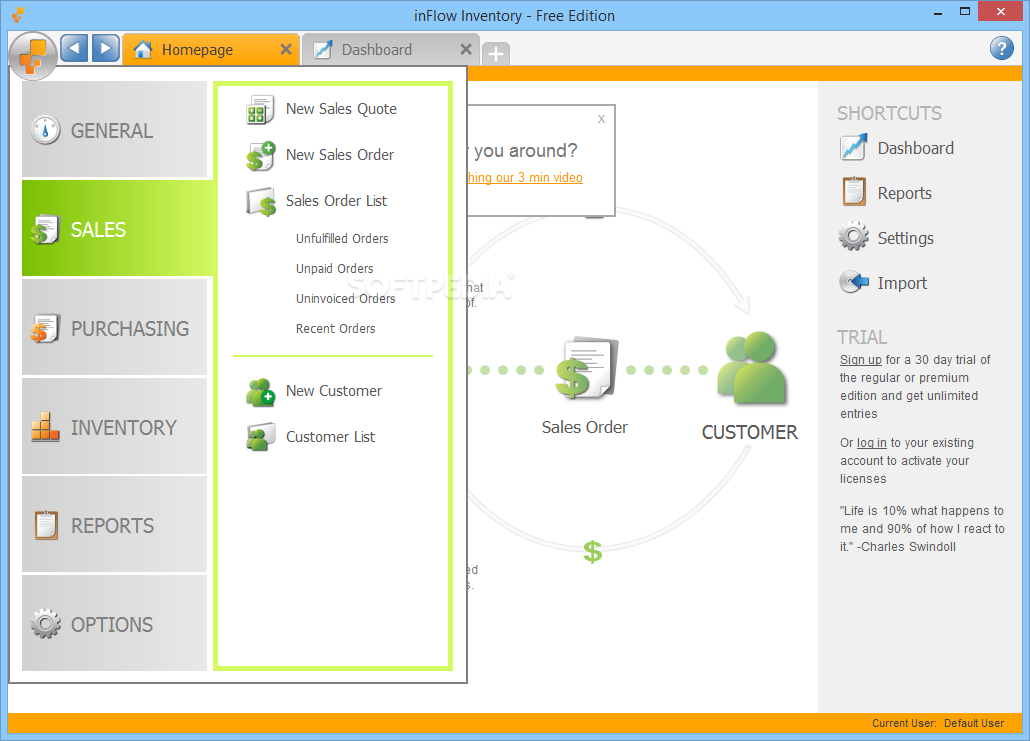Image resolution: width=1030 pixels, height=741 pixels.
Task: Click the New Customer icon
Action: 260,392
